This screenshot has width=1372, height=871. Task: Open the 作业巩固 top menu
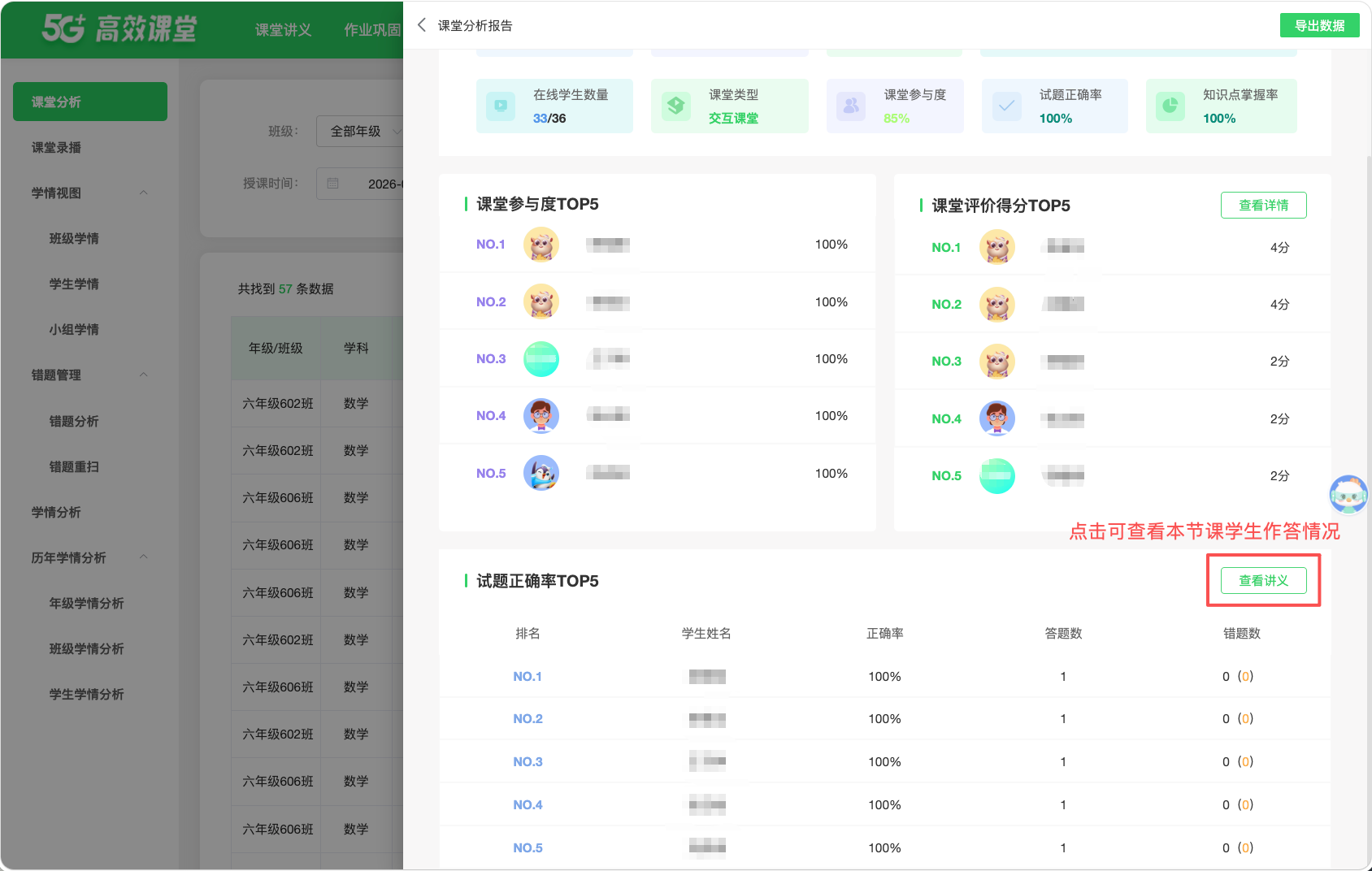pos(372,30)
